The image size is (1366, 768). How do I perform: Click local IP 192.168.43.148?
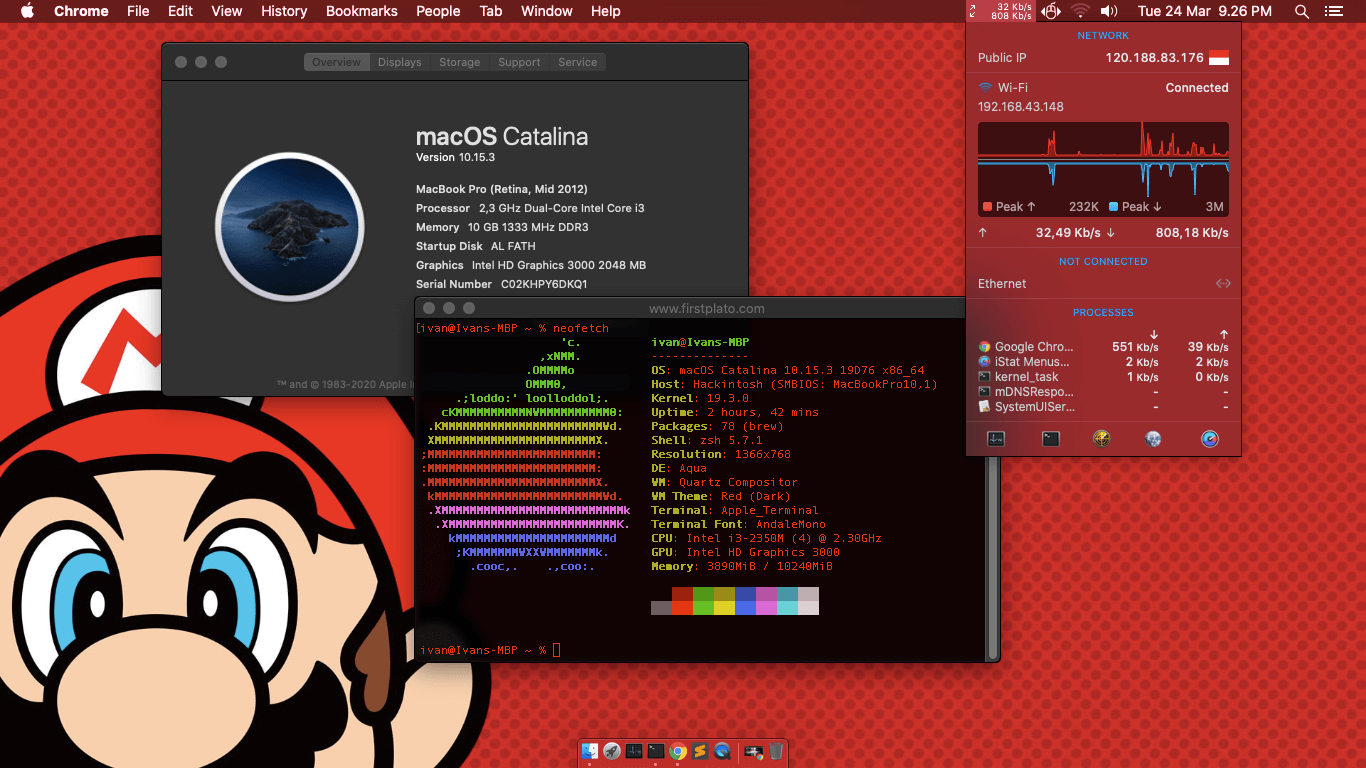1021,107
